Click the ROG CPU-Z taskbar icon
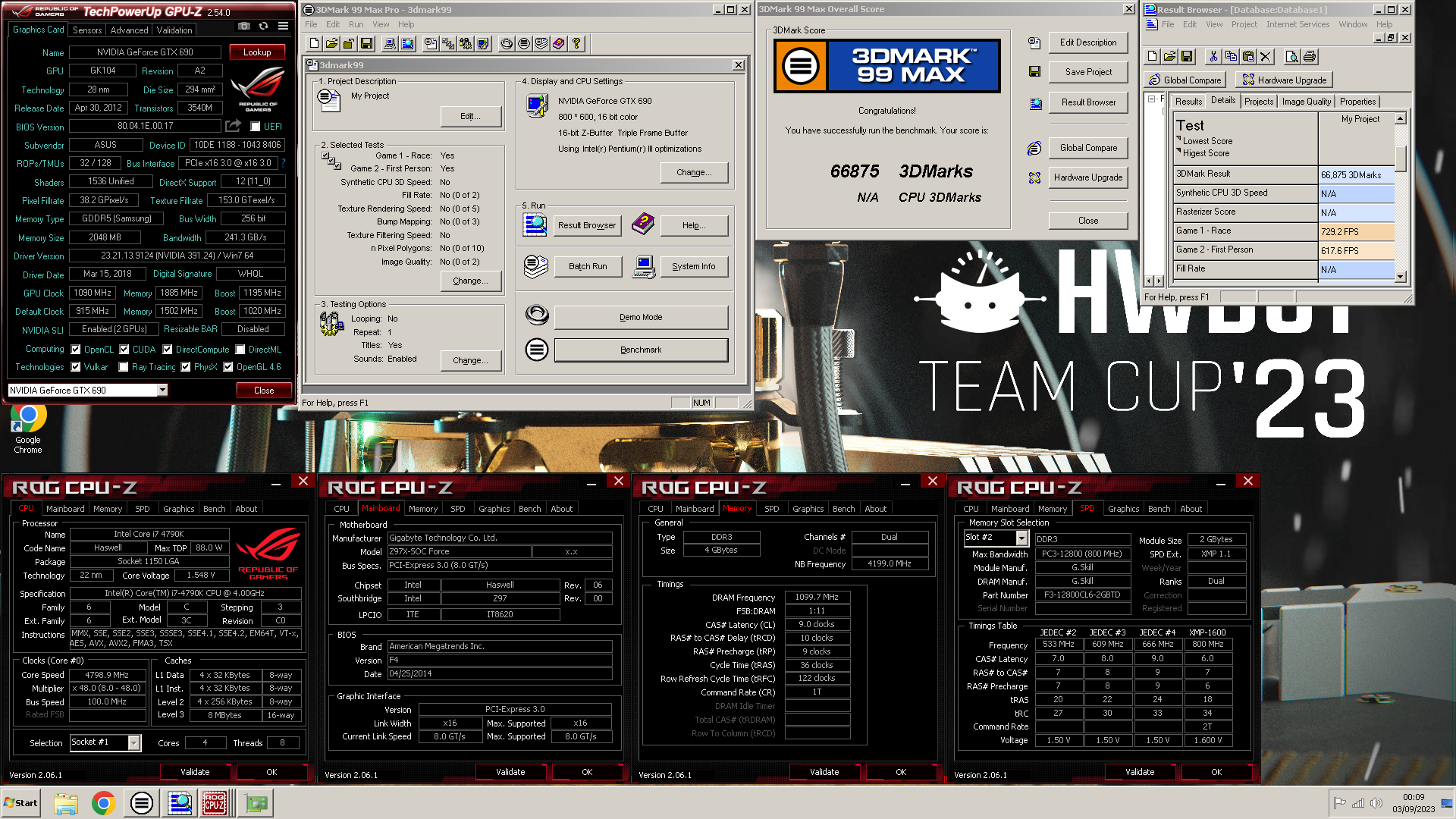The image size is (1456, 819). tap(215, 803)
